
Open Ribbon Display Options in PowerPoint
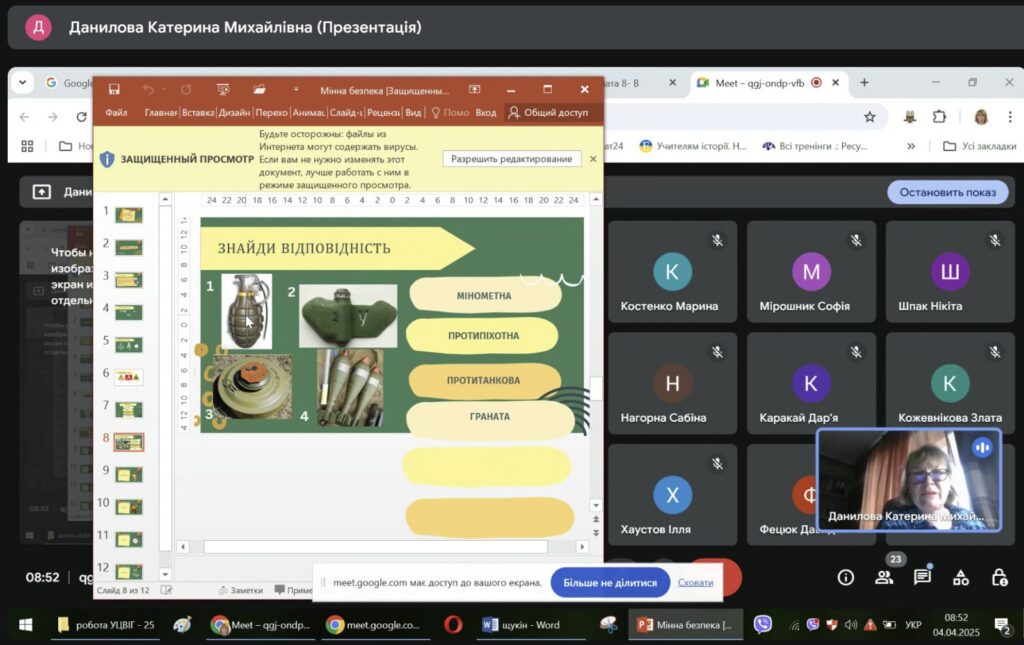point(475,89)
